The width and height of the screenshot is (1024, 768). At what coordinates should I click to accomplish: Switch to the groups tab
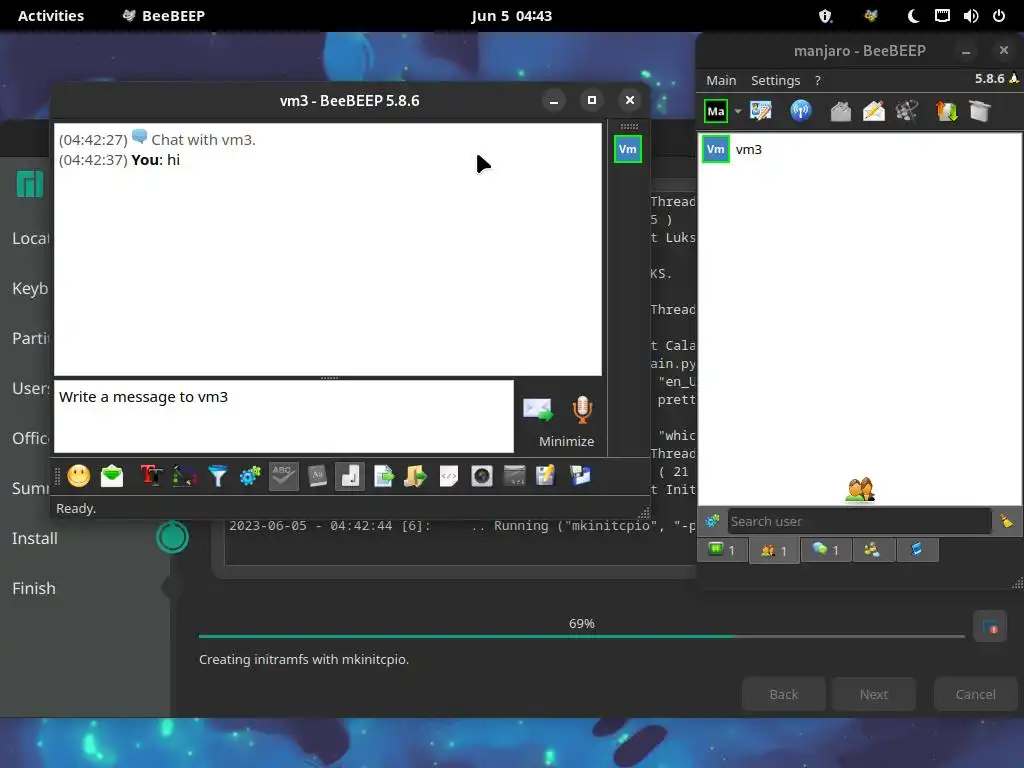pyautogui.click(x=872, y=551)
